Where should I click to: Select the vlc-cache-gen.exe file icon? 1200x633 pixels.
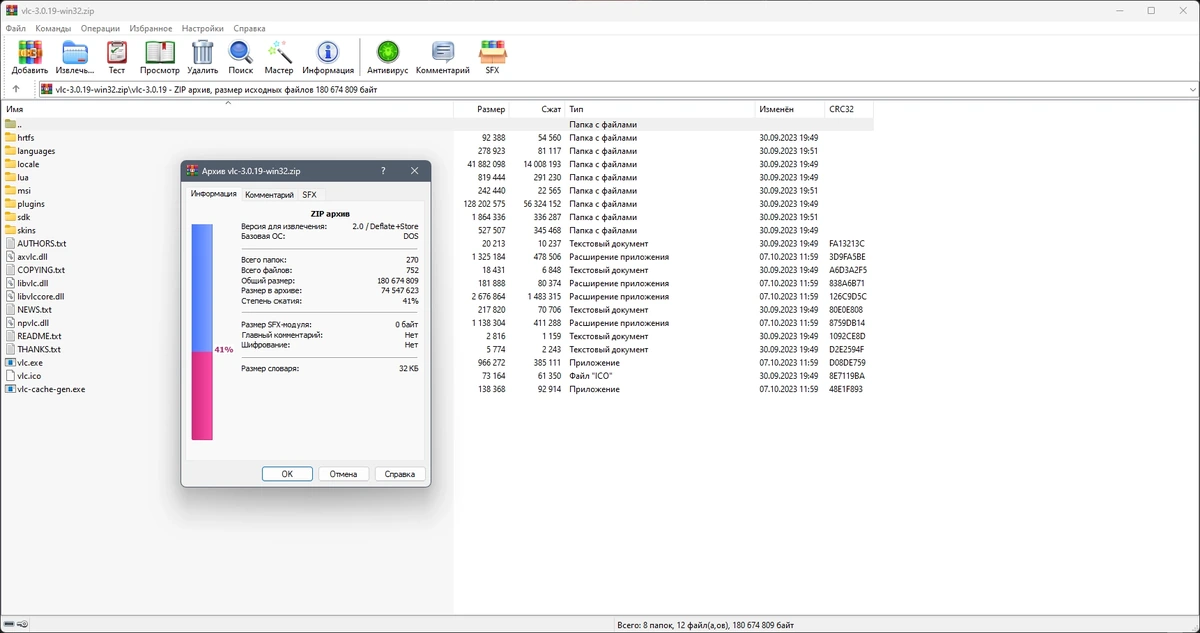tap(10, 389)
